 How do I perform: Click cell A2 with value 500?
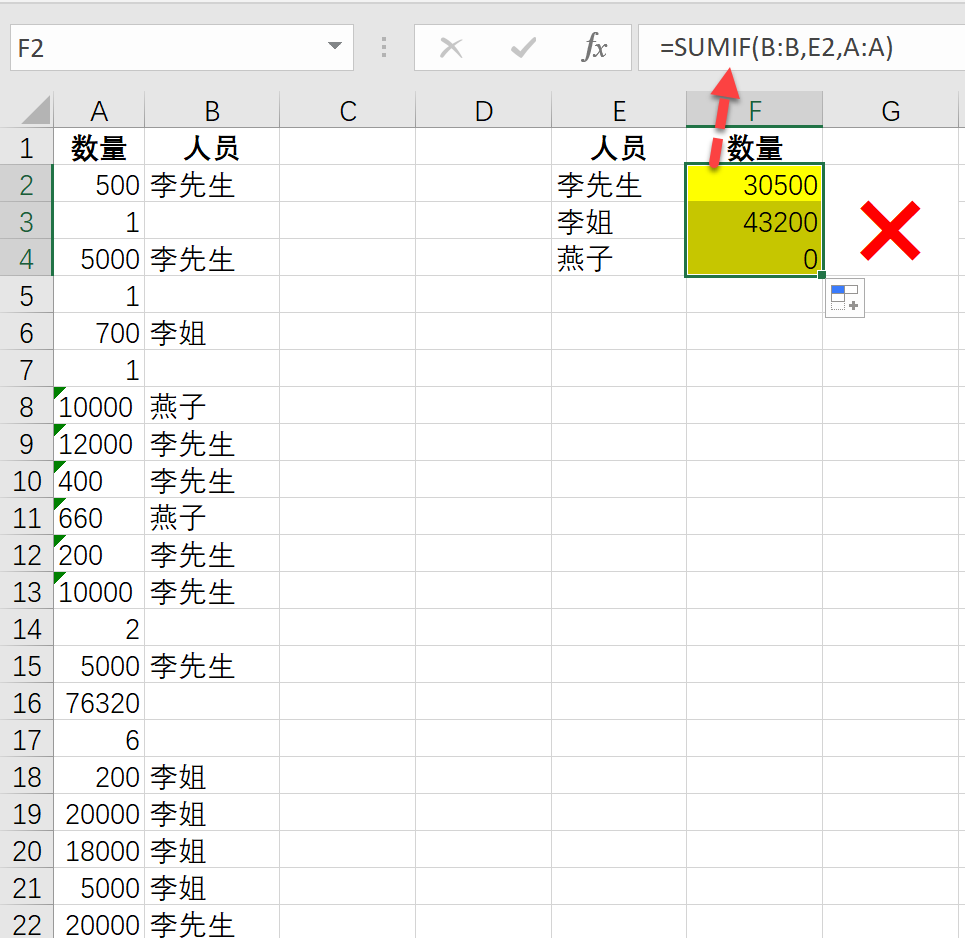pyautogui.click(x=99, y=184)
